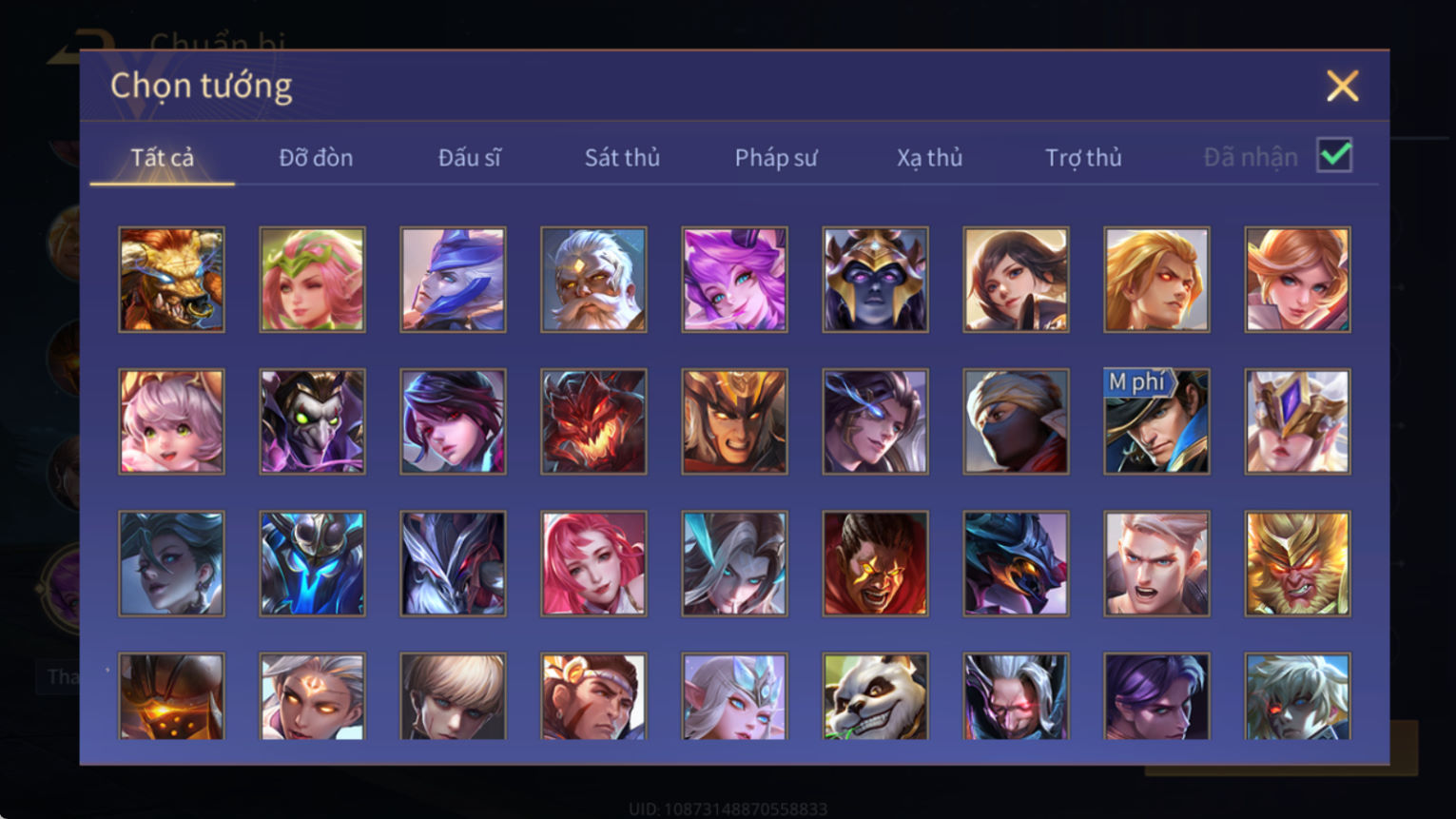The width and height of the screenshot is (1456, 819).
Task: Filter by the 'Xạ thủ' tab
Action: tap(929, 158)
